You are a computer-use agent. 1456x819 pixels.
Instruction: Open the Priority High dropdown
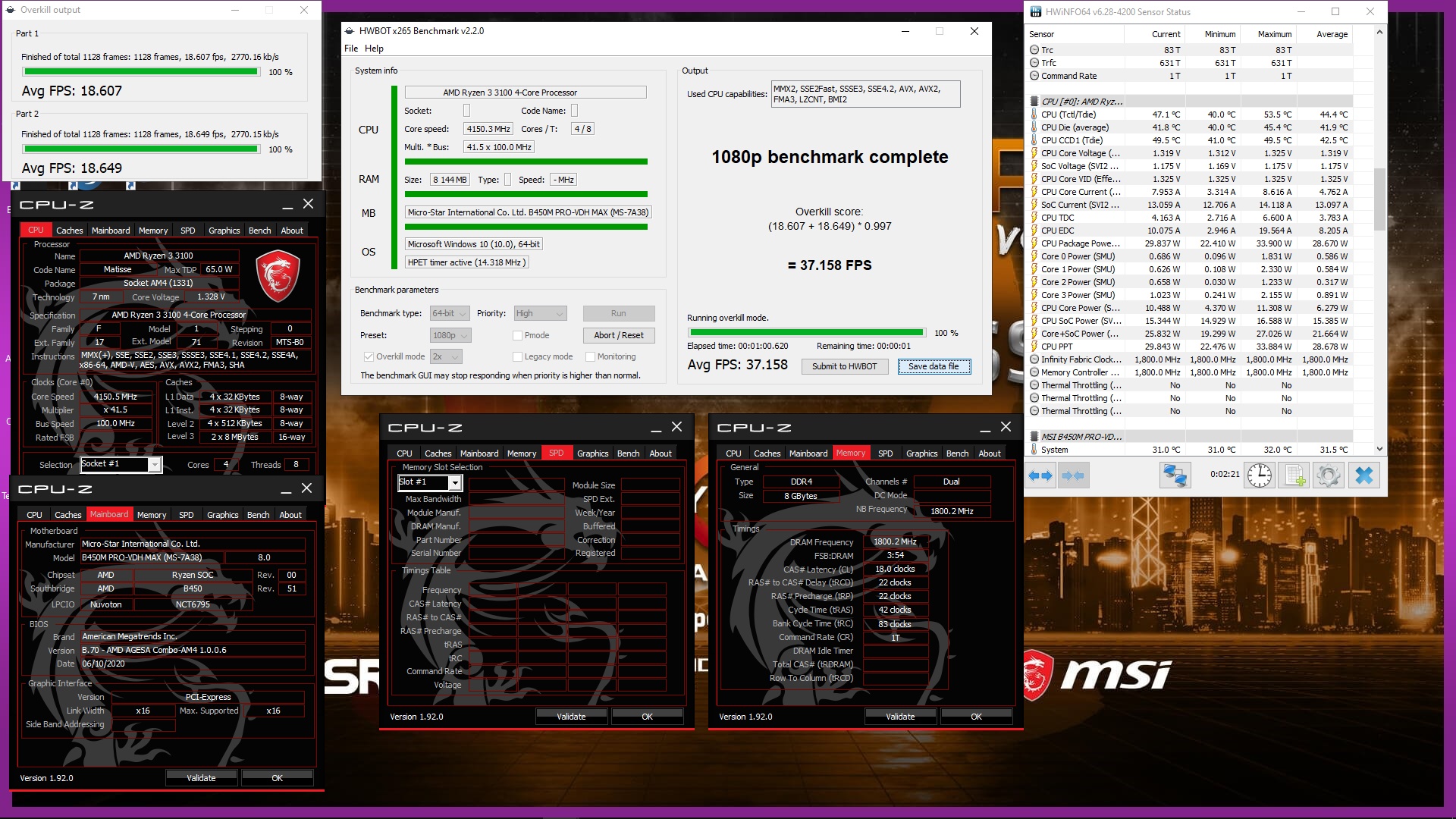click(x=540, y=313)
